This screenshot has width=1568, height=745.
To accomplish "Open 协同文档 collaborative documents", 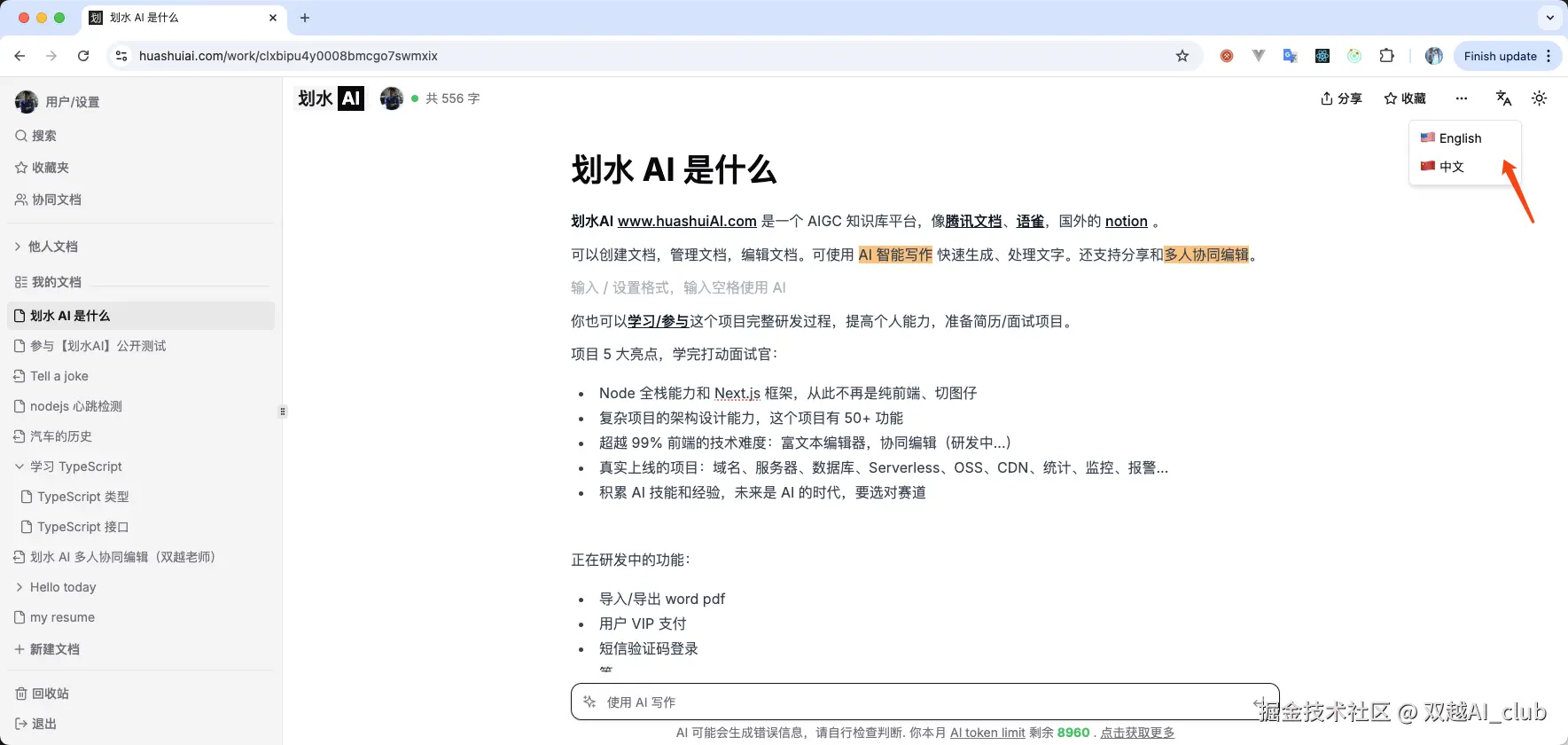I will [x=48, y=200].
